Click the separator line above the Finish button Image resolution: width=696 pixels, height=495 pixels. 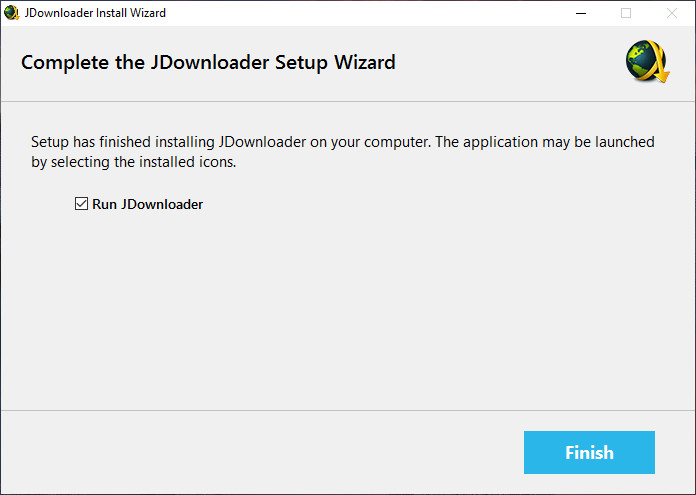[348, 410]
